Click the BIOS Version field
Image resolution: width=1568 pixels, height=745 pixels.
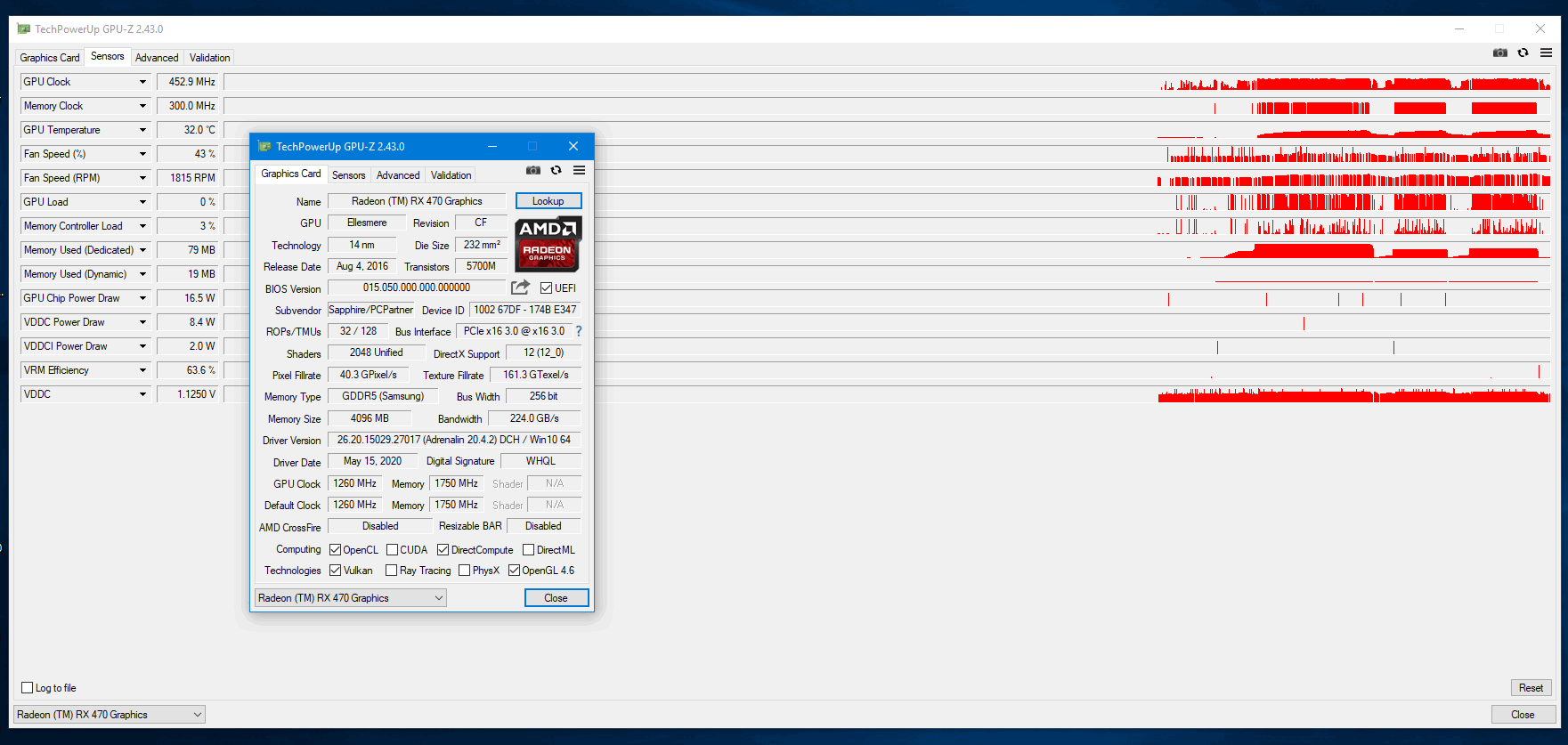[x=417, y=287]
